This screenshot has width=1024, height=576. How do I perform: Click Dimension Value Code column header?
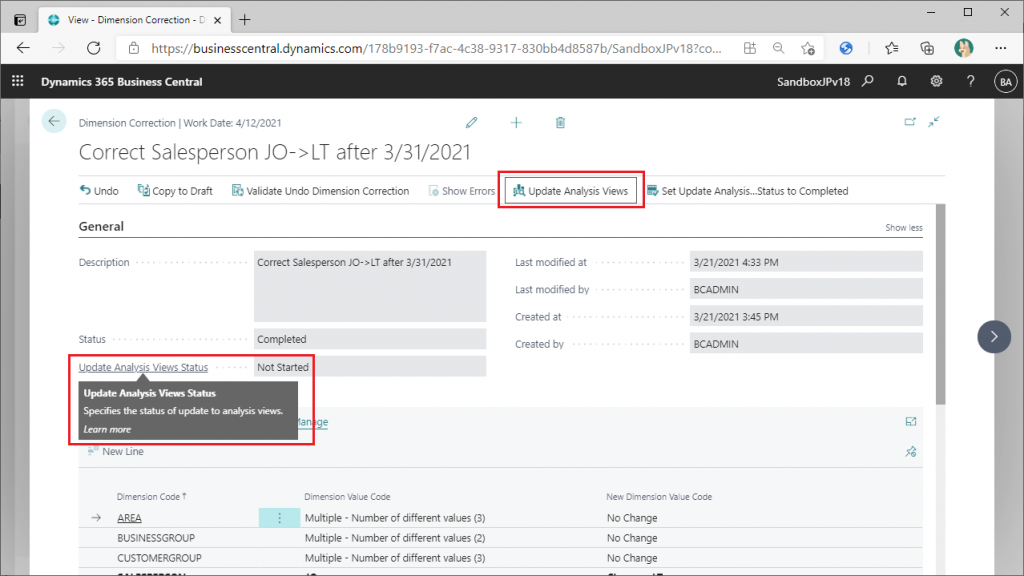(347, 496)
